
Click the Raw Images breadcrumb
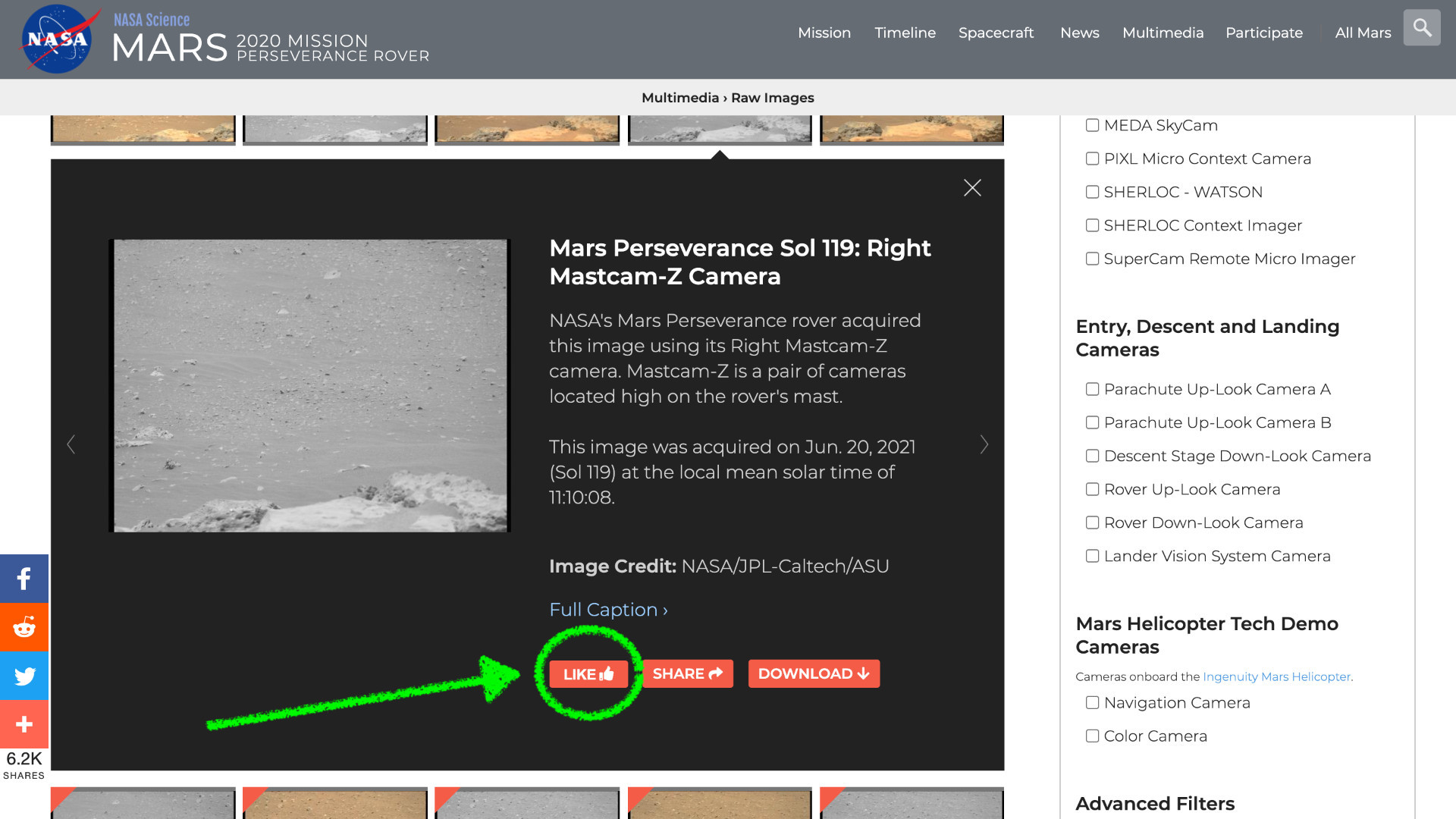(772, 98)
